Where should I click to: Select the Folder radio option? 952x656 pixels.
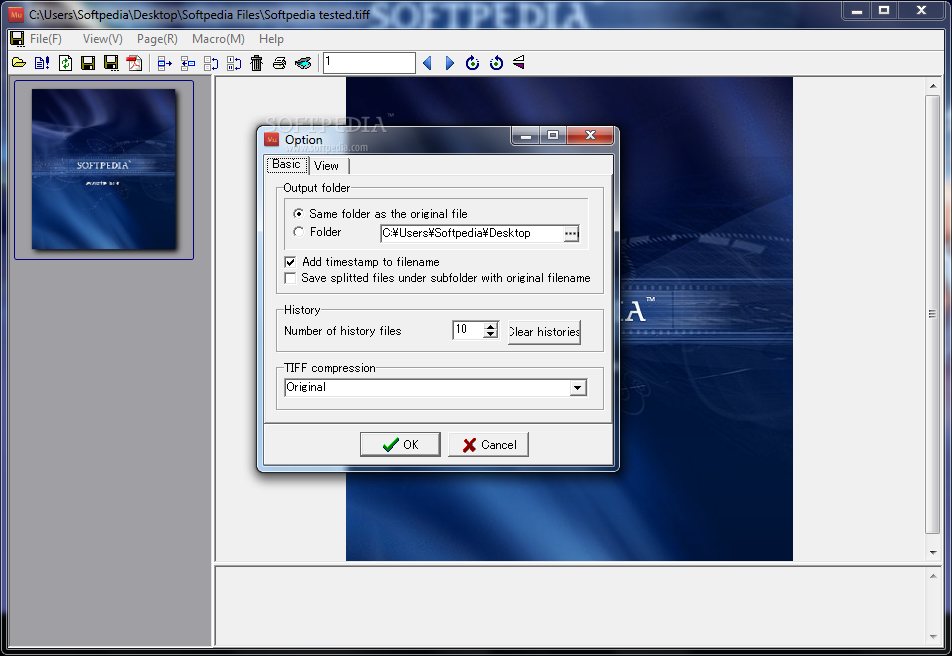298,231
